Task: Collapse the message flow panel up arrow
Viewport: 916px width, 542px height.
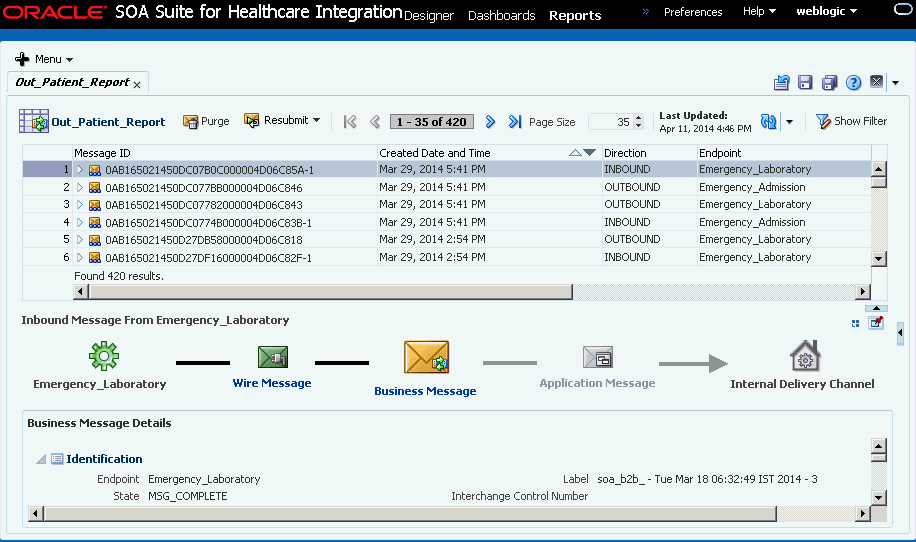Action: click(x=876, y=308)
